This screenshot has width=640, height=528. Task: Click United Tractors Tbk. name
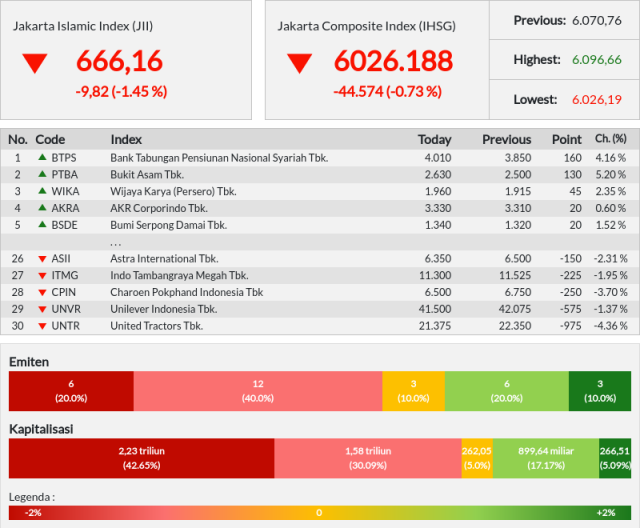pyautogui.click(x=157, y=326)
